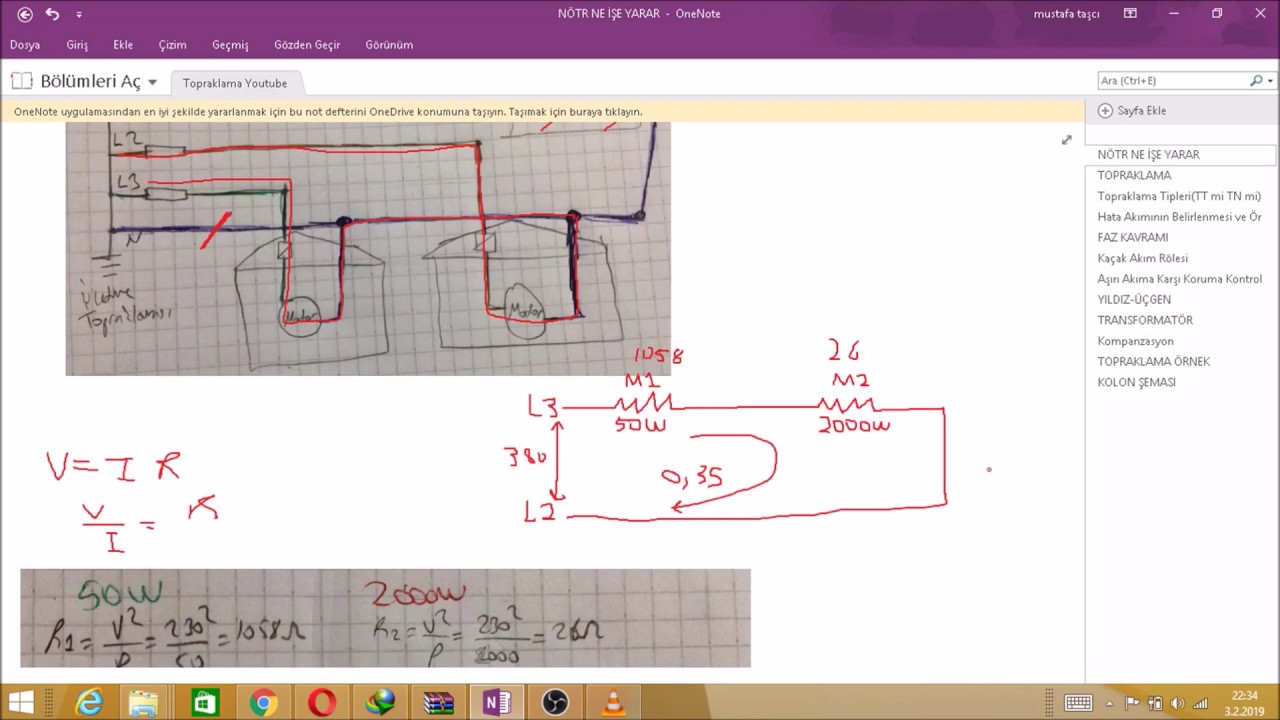Launch Google Chrome from taskbar

(x=264, y=703)
